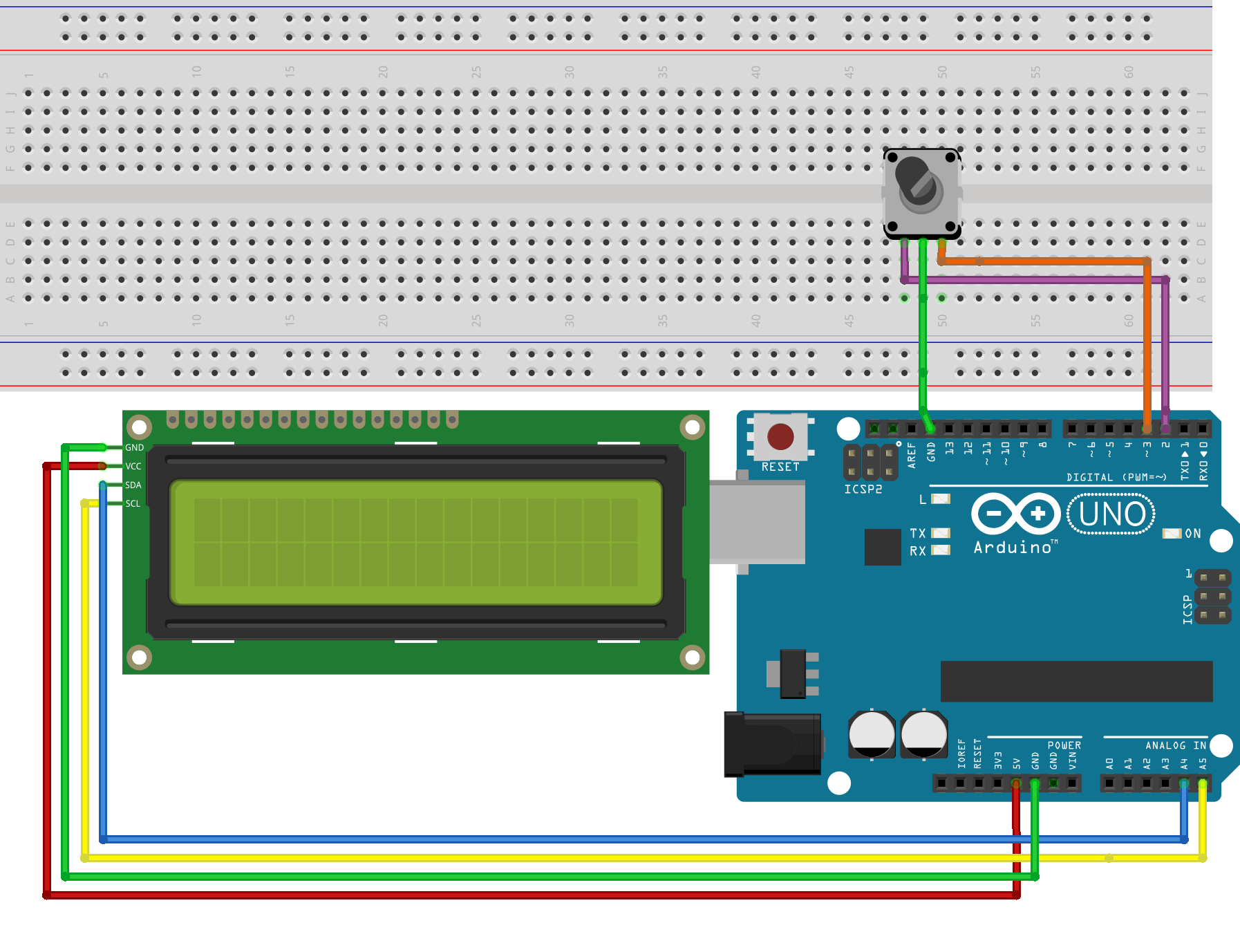Select the potentiometer knob on the breadboard

[921, 187]
